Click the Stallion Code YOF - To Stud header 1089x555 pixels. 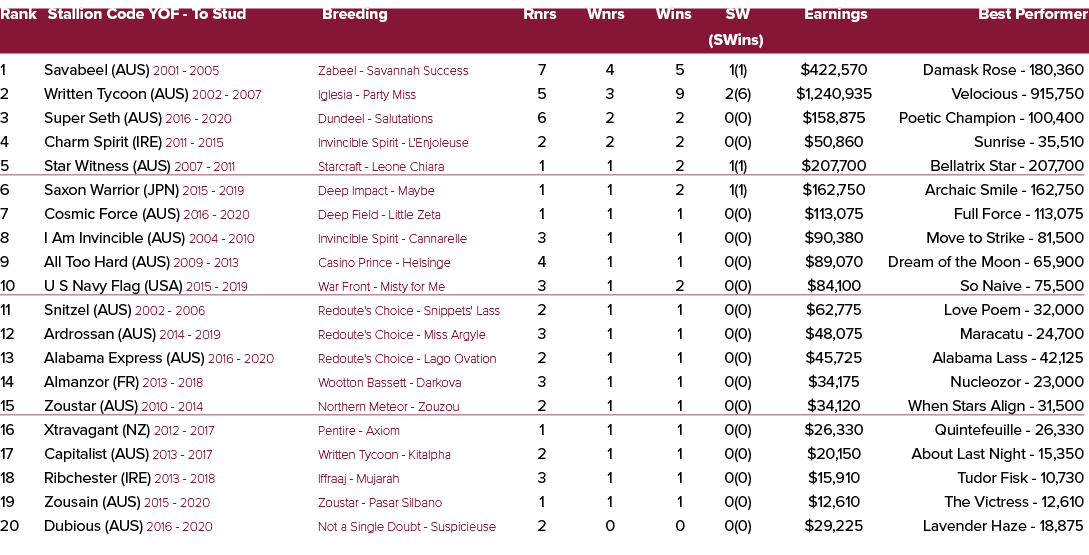click(x=147, y=15)
